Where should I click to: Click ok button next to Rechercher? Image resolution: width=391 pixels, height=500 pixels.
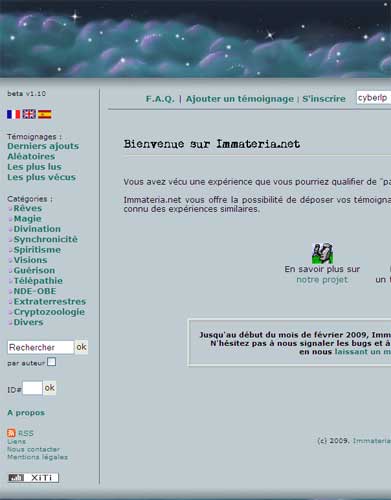coord(81,347)
